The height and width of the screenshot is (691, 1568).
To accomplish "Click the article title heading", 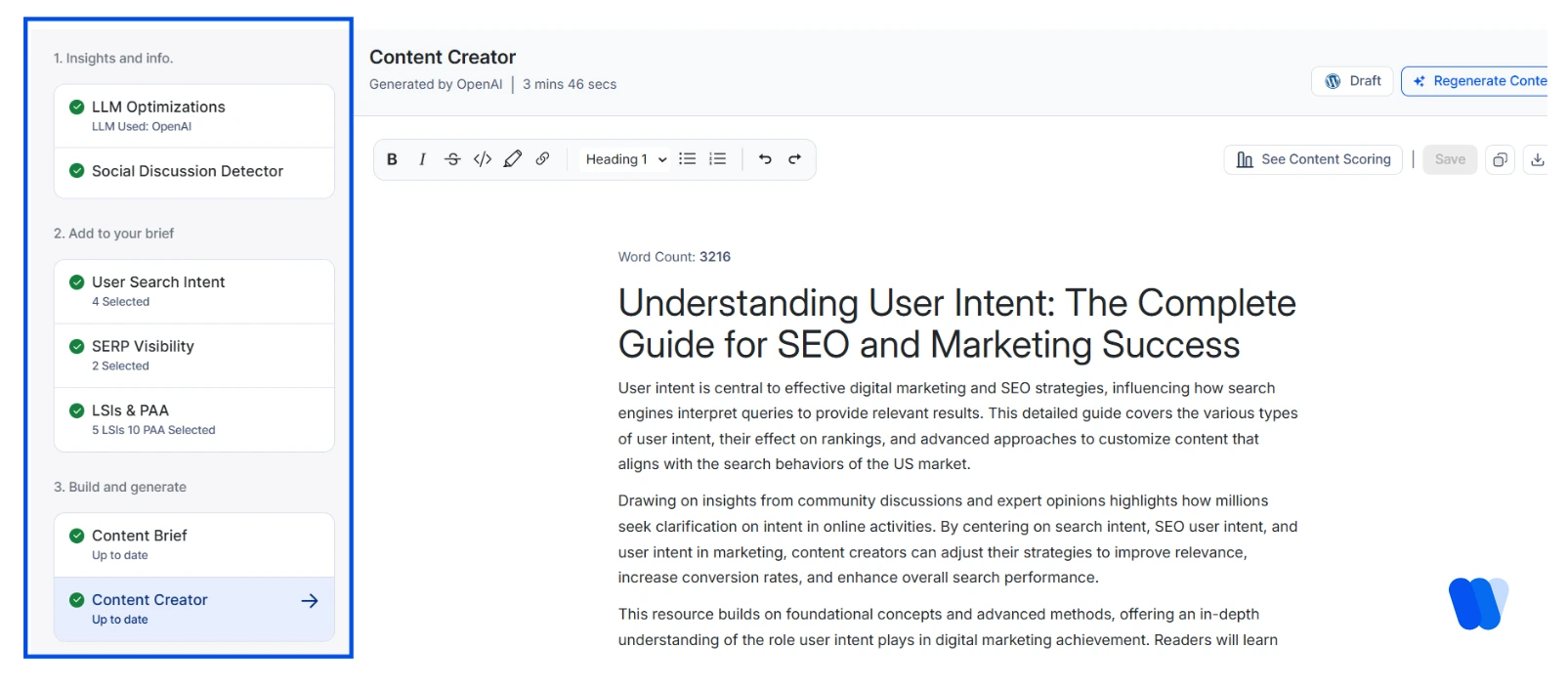I will click(x=956, y=324).
